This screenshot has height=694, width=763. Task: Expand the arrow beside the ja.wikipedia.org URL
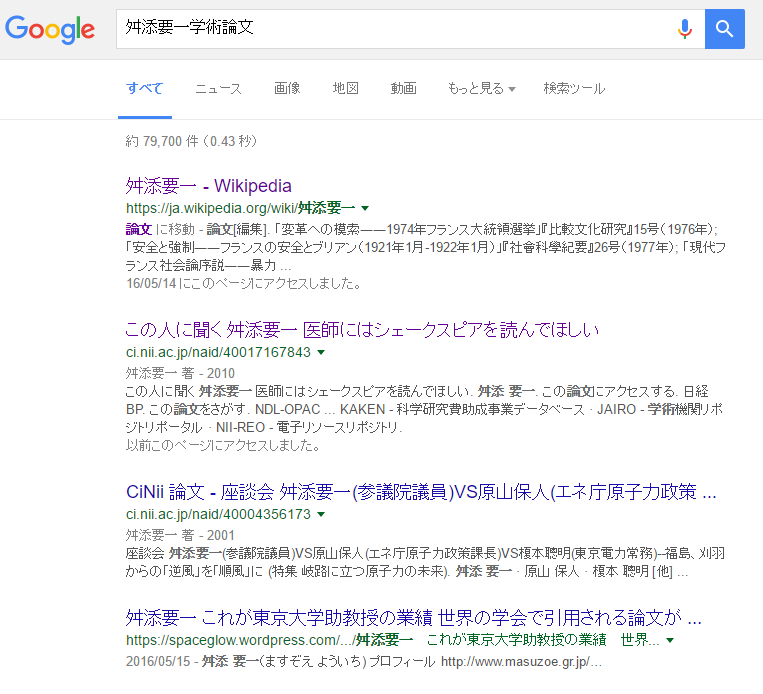[x=365, y=208]
